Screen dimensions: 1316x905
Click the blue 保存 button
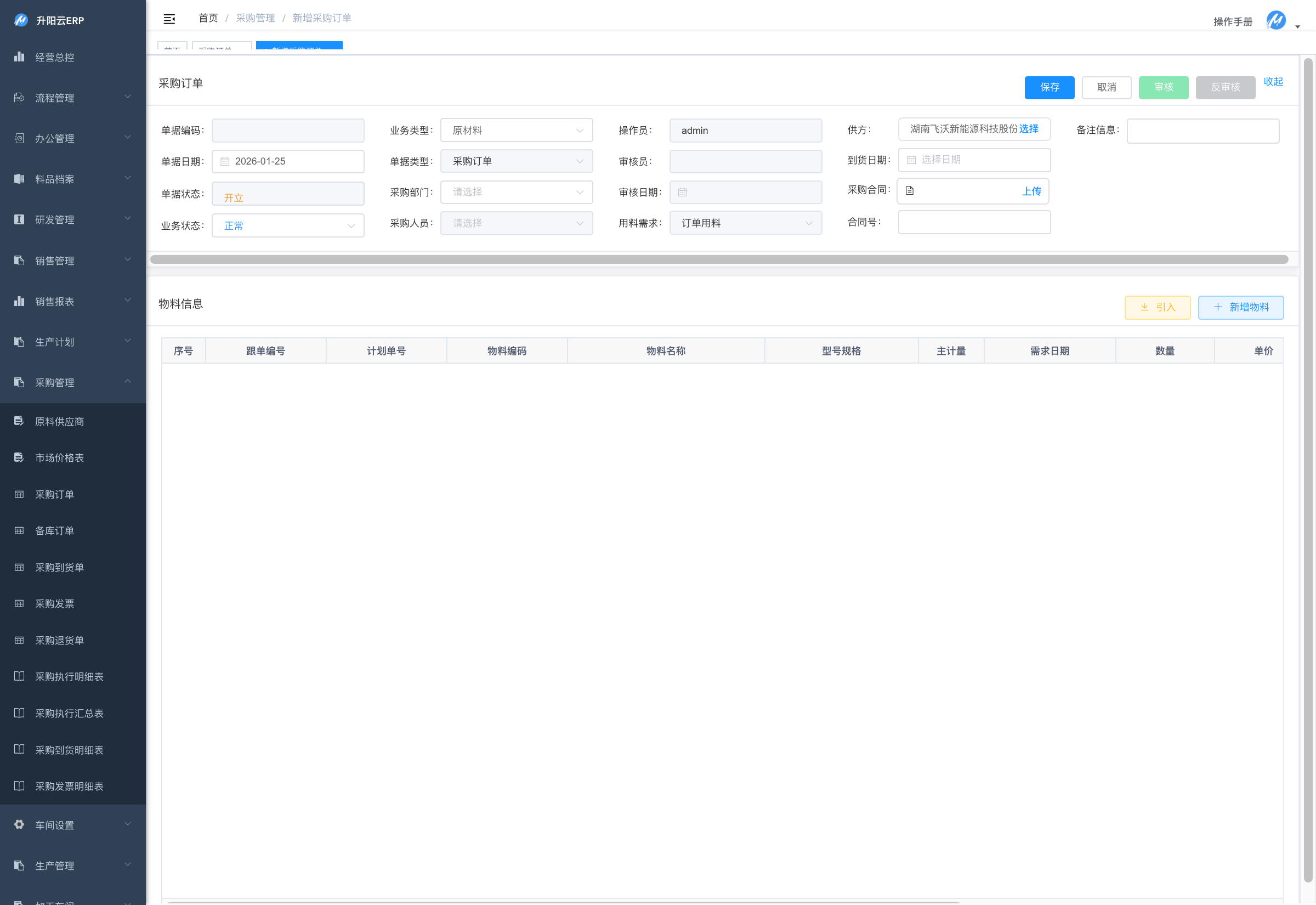1049,87
